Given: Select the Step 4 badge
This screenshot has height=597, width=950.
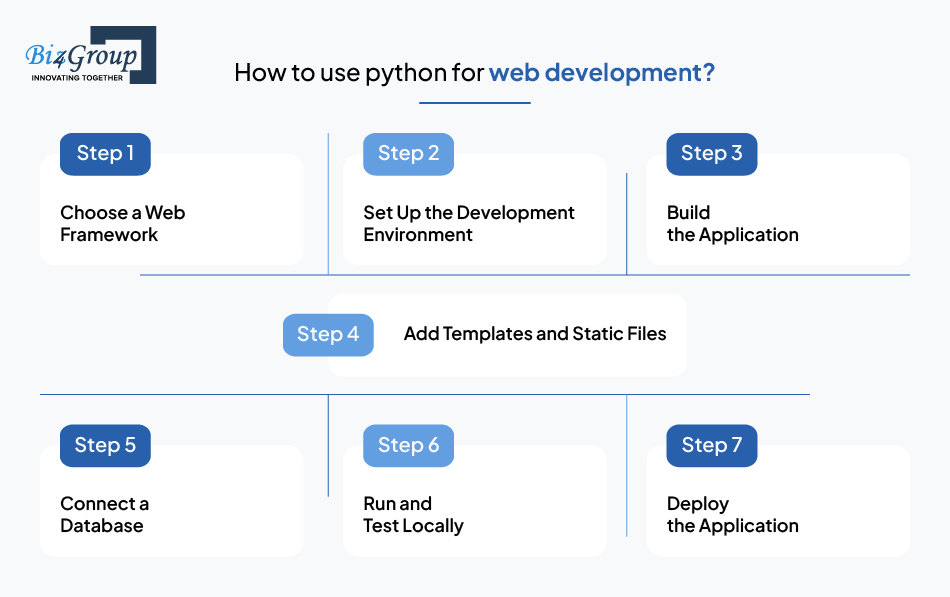Looking at the screenshot, I should pyautogui.click(x=328, y=335).
